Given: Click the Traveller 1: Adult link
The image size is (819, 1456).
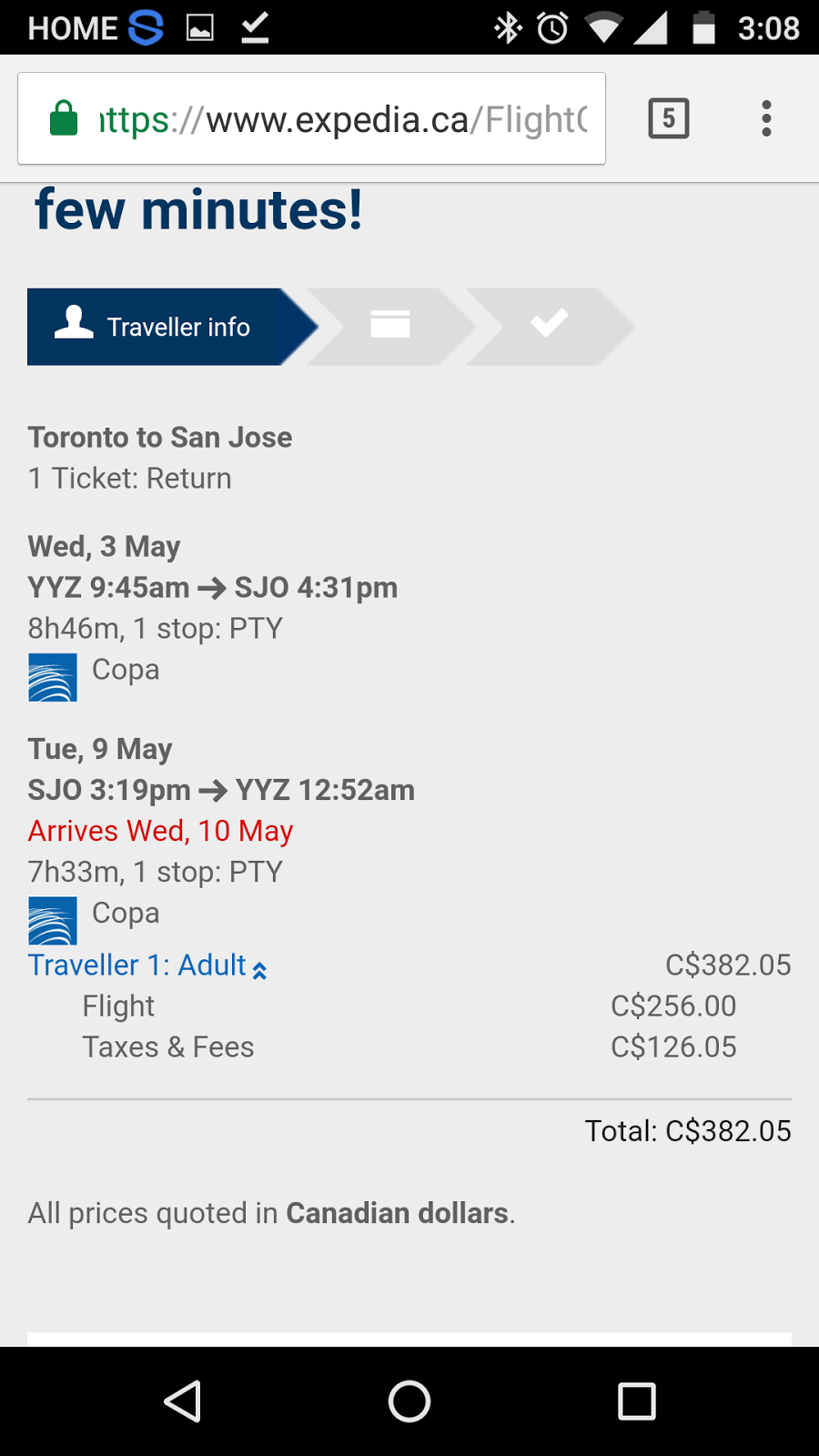Looking at the screenshot, I should [136, 965].
